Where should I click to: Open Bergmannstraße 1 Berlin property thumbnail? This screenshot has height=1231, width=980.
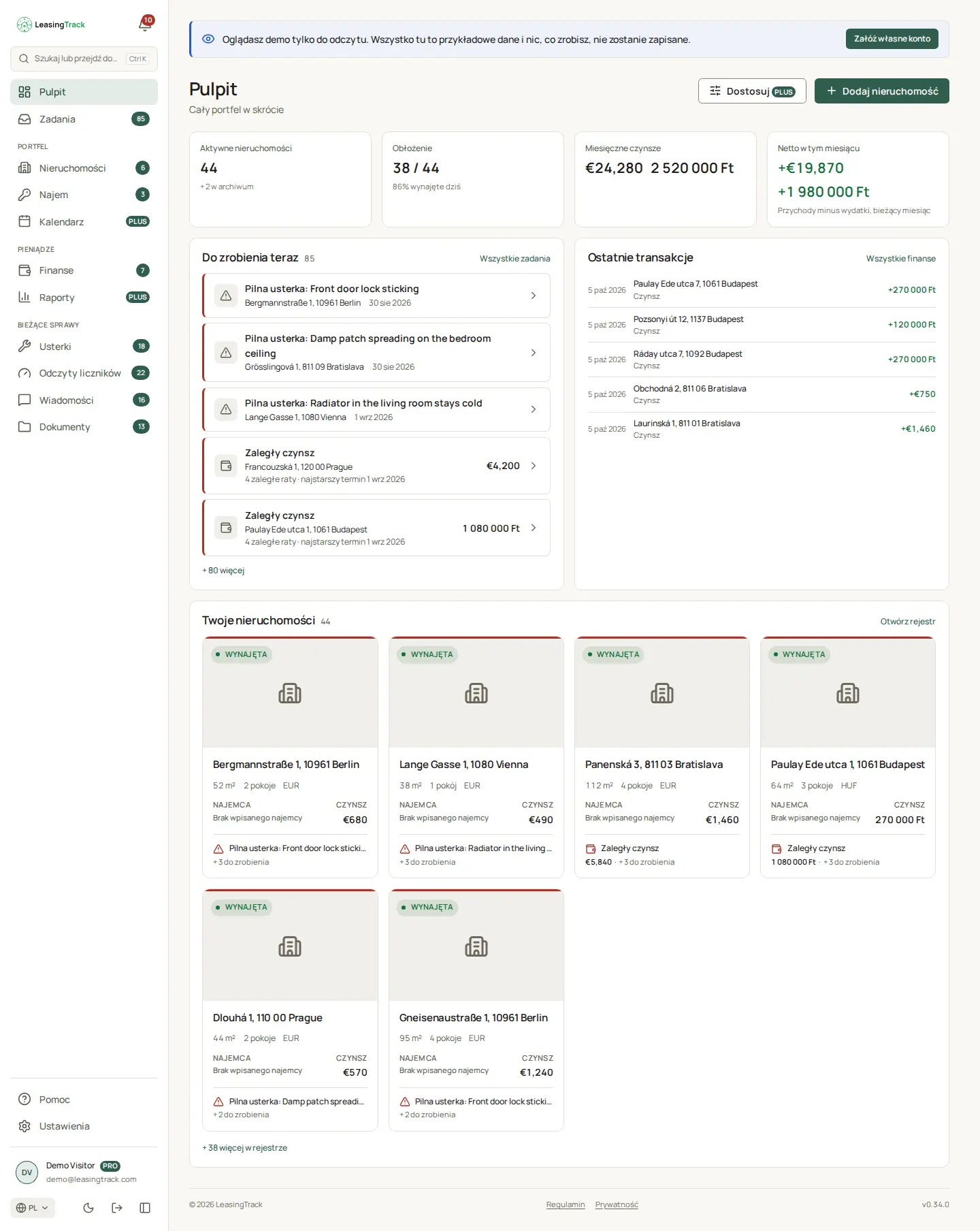290,693
